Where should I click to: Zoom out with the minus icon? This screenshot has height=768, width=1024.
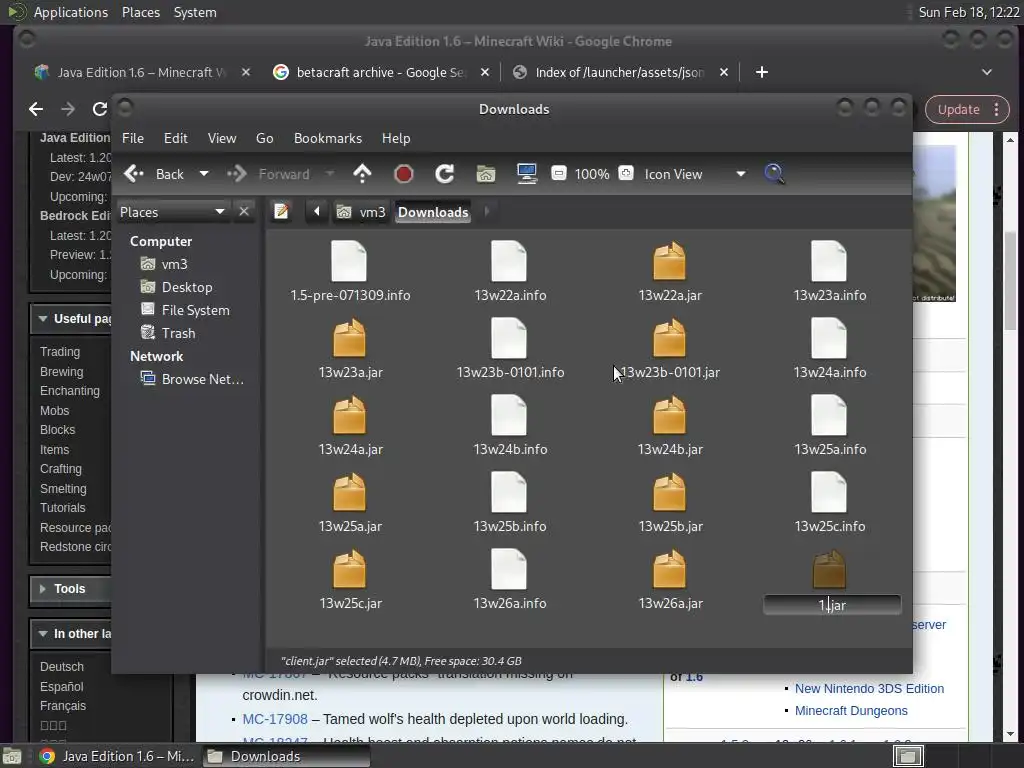point(558,173)
